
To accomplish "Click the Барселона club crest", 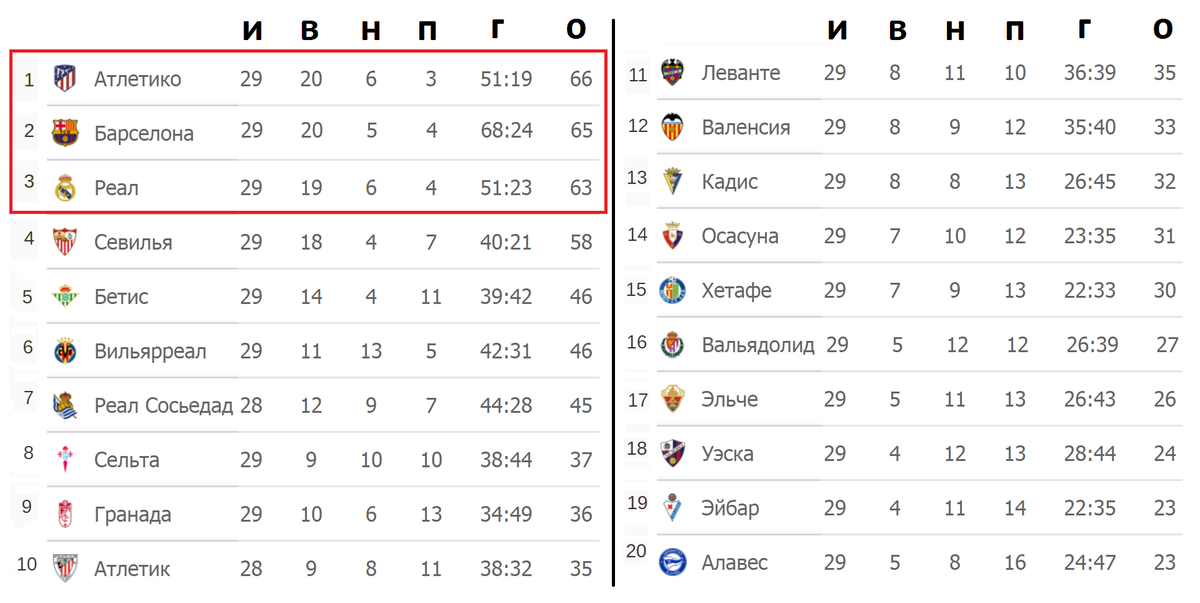I will click(x=65, y=132).
